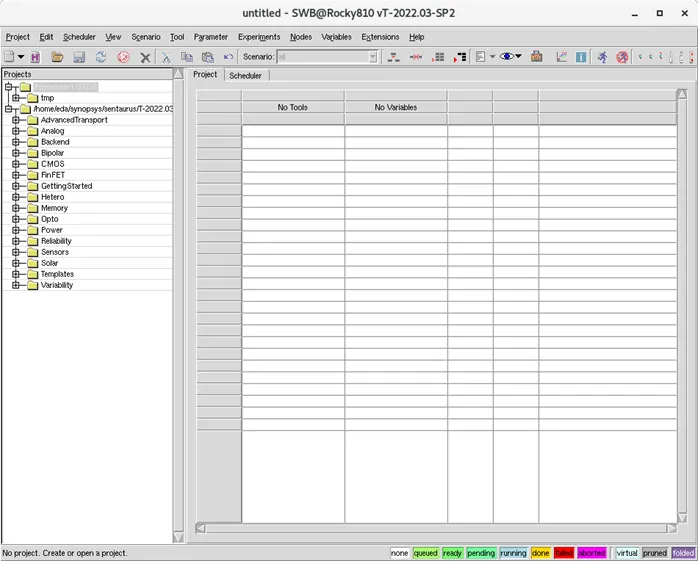Click the blue running status label
This screenshot has height=561, width=698.
513,553
